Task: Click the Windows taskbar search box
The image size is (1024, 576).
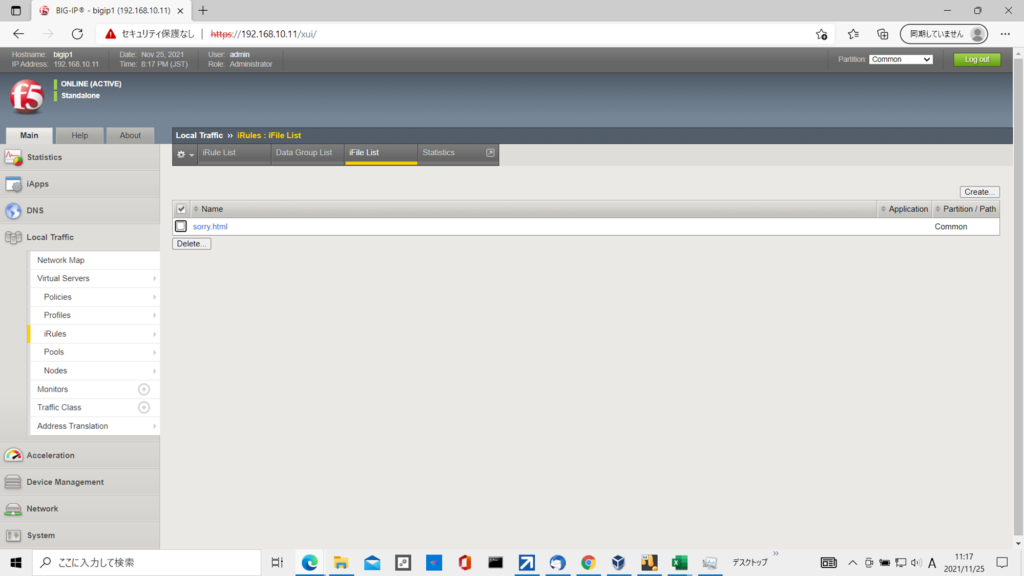Action: 148,562
